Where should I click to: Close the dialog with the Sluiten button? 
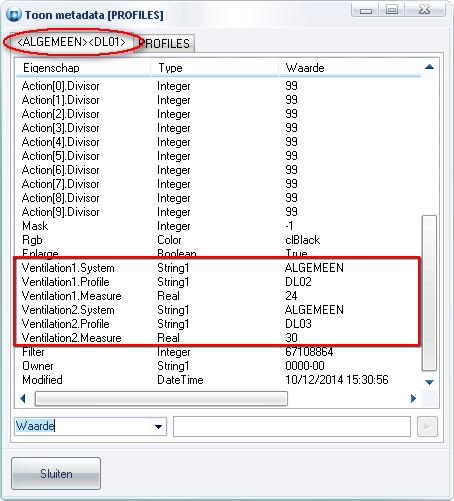click(56, 473)
